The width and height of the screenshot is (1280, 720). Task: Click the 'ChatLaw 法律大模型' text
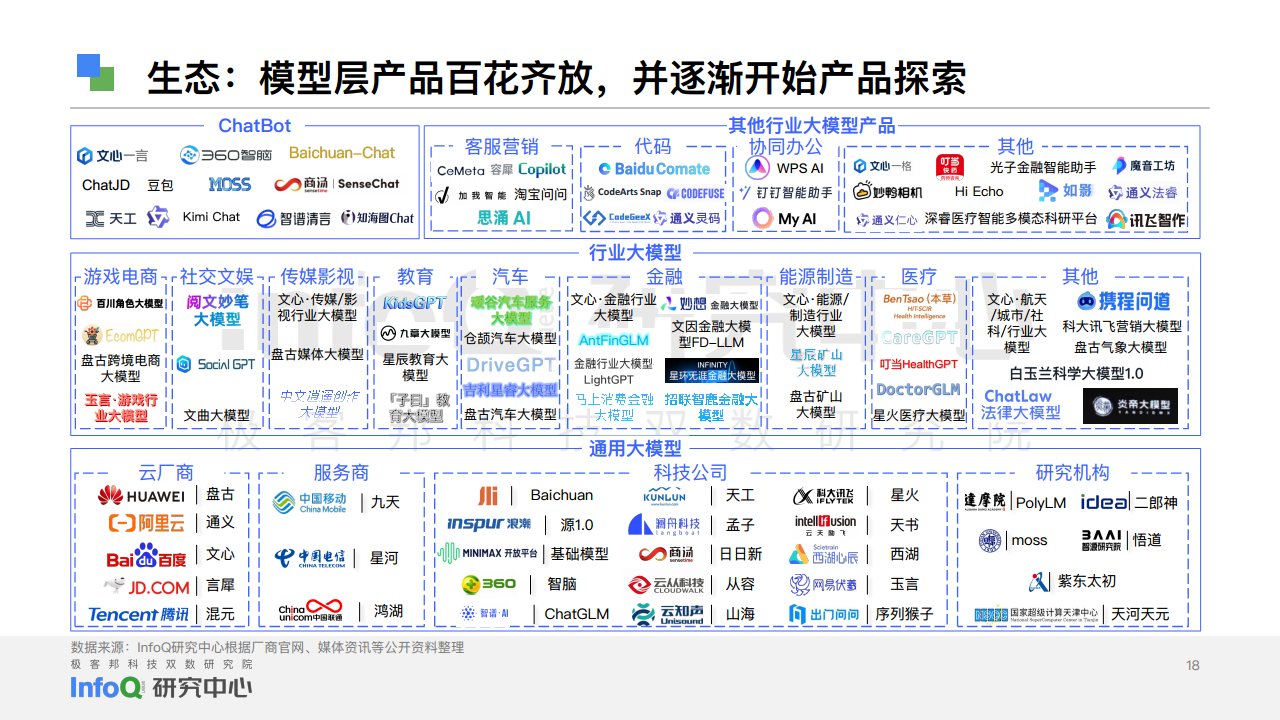tap(1020, 404)
